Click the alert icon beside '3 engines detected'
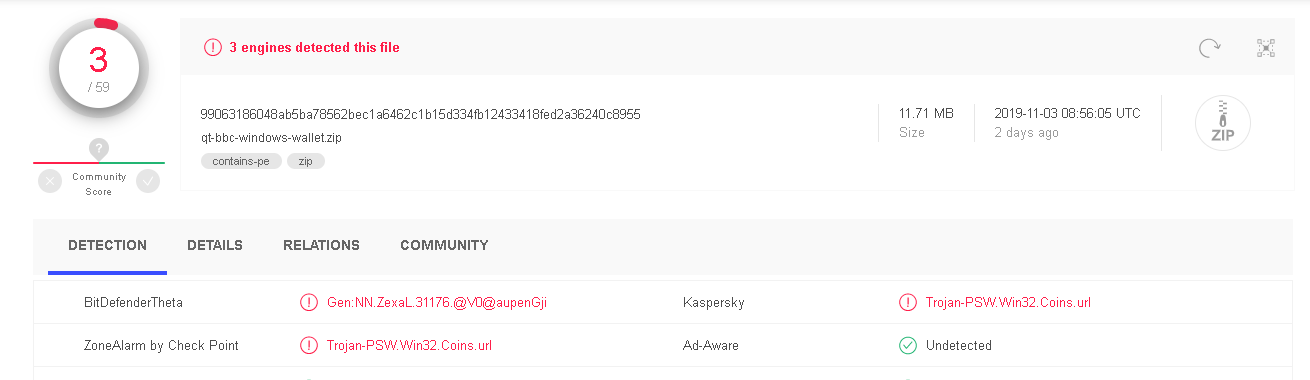 [212, 47]
